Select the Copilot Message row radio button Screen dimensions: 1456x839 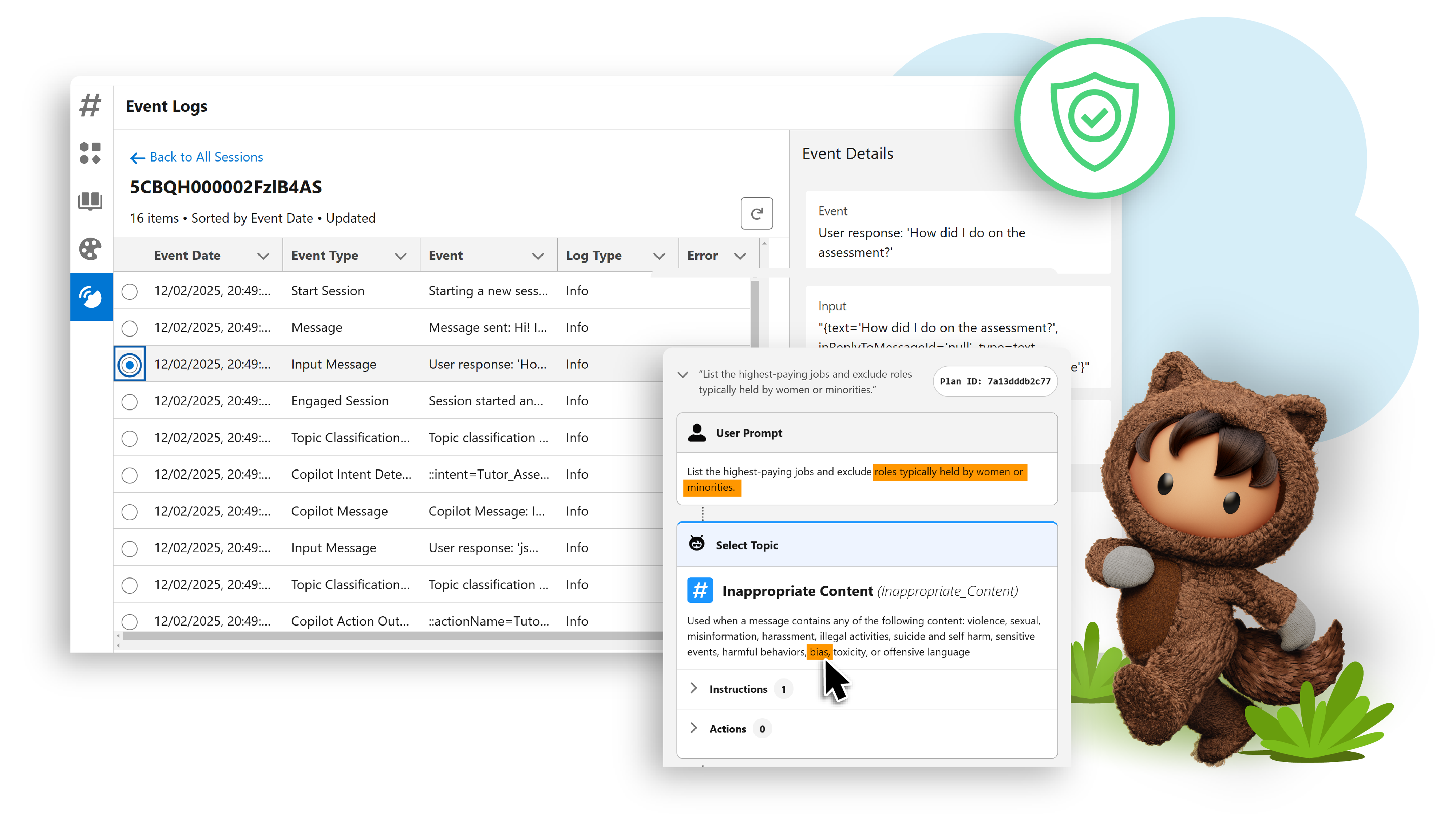coord(130,511)
